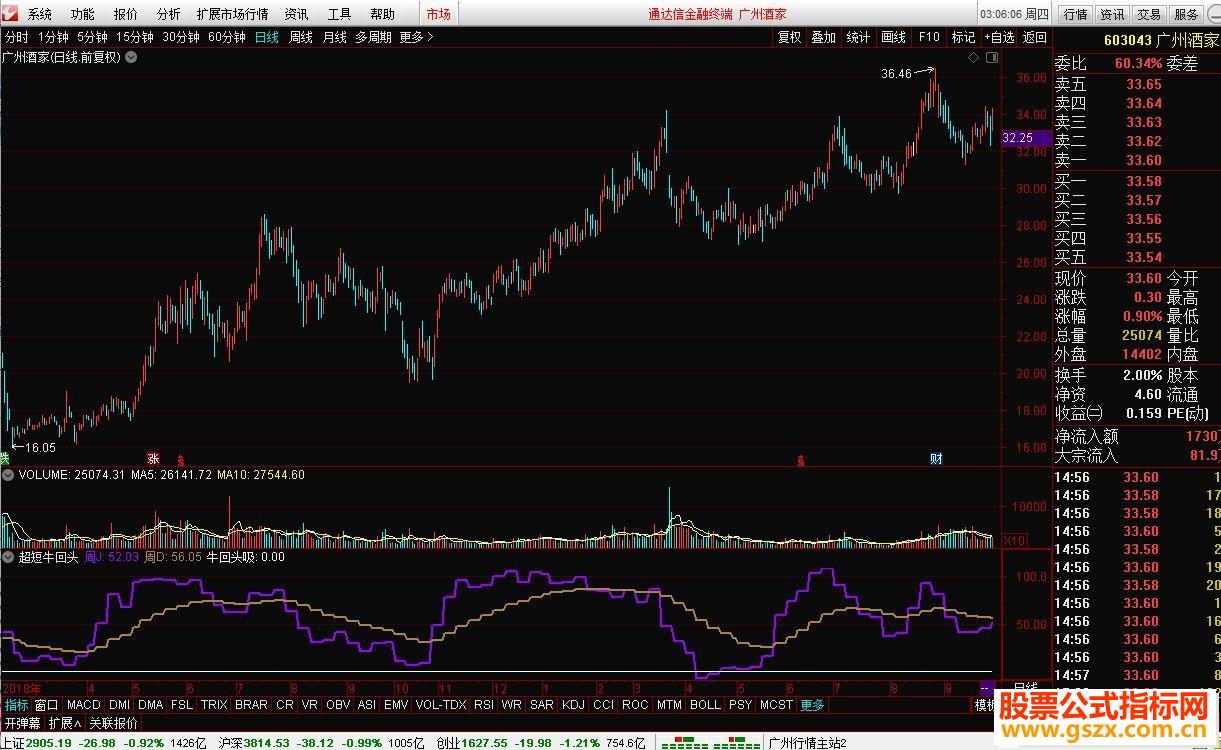Click the 资讯 button at top right
The image size is (1221, 750).
(1112, 14)
